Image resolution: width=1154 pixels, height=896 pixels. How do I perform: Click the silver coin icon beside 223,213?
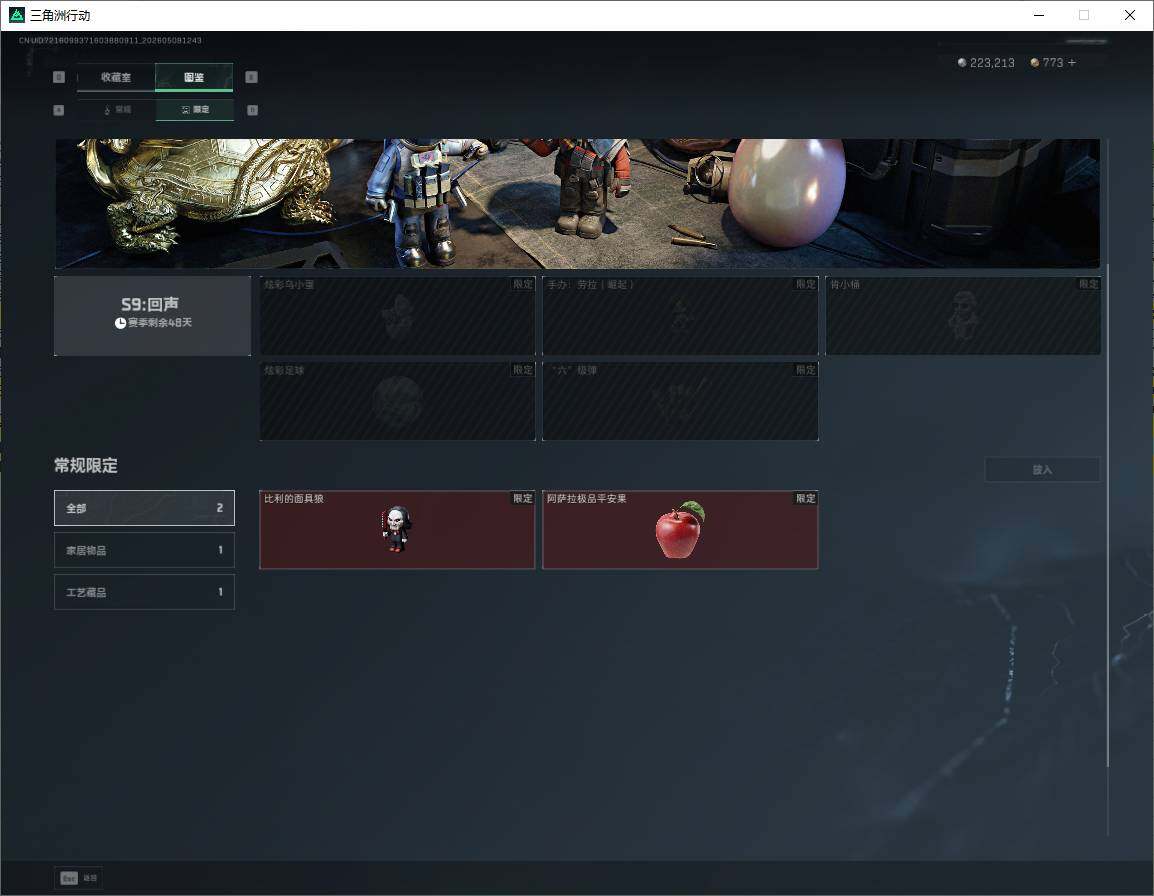962,63
